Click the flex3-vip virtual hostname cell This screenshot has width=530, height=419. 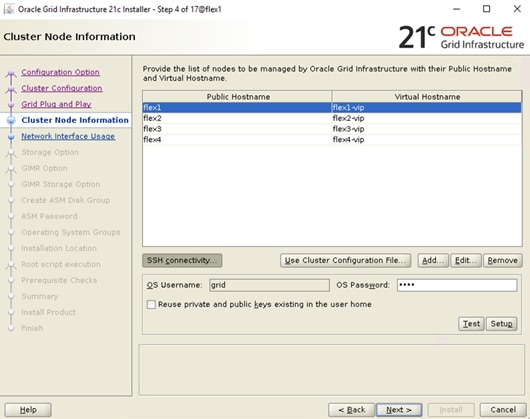(427, 129)
